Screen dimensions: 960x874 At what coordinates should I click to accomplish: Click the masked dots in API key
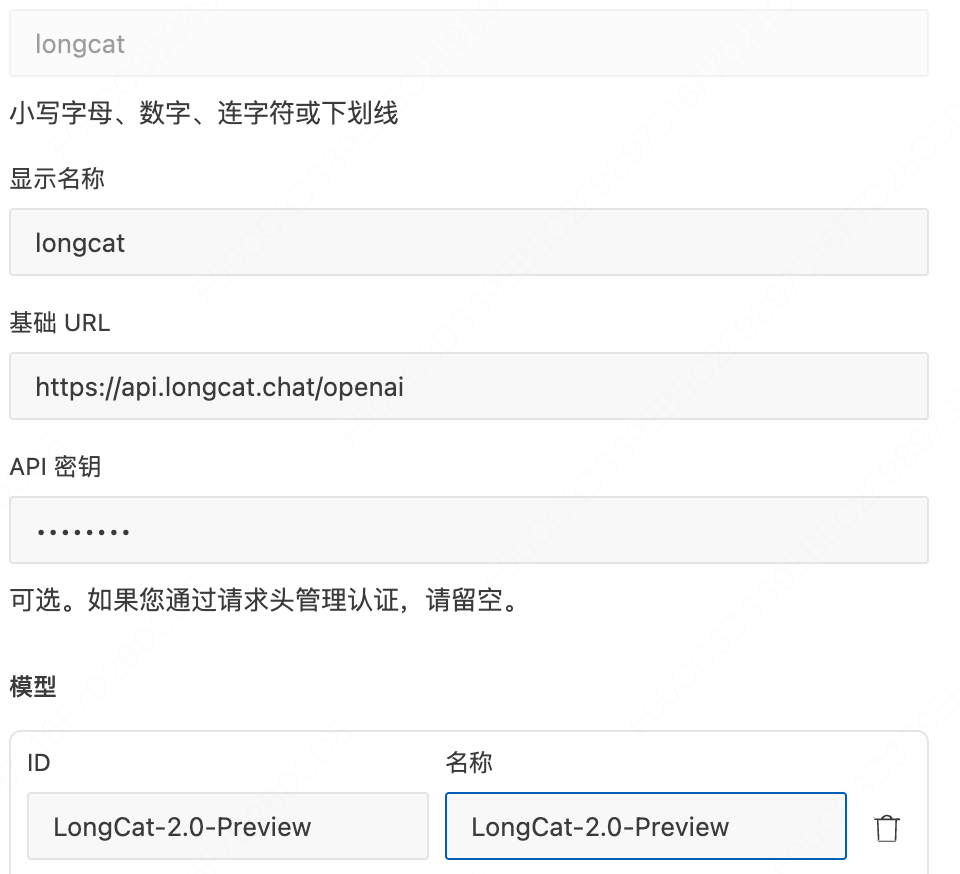pyautogui.click(x=83, y=532)
